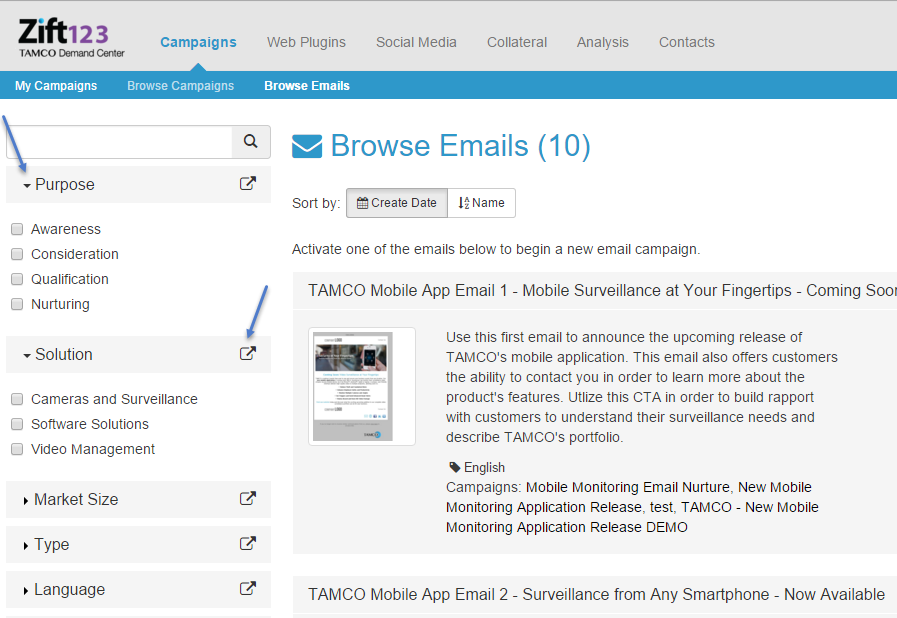
Task: Sort emails by Name
Action: [x=481, y=203]
